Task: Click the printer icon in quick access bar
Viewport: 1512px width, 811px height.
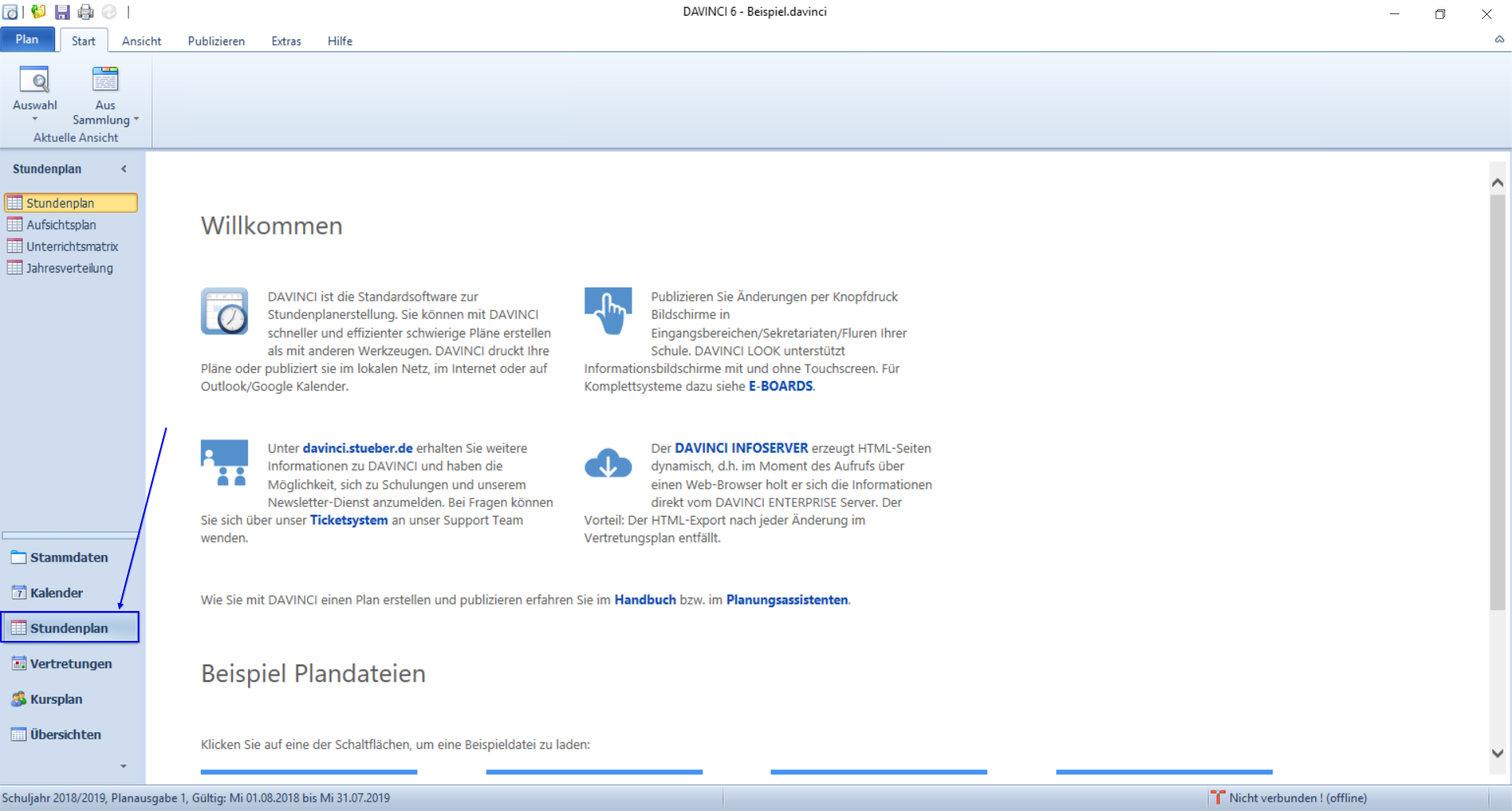Action: click(86, 12)
